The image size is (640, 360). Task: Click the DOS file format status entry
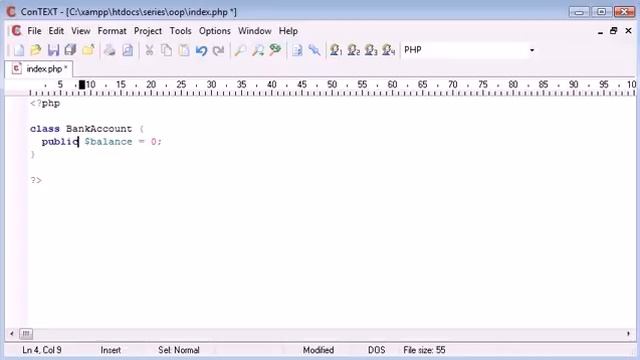click(376, 350)
